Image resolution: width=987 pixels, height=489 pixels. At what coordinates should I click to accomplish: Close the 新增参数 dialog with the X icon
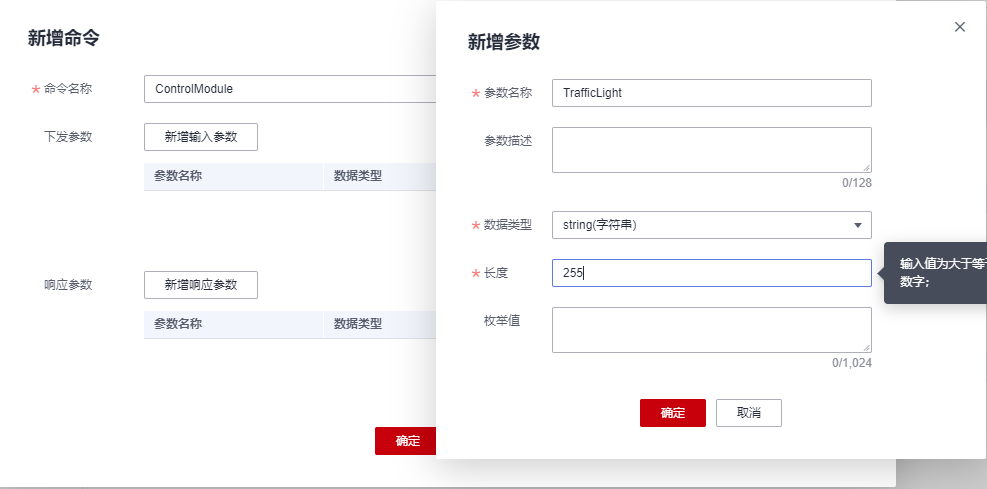click(x=960, y=27)
